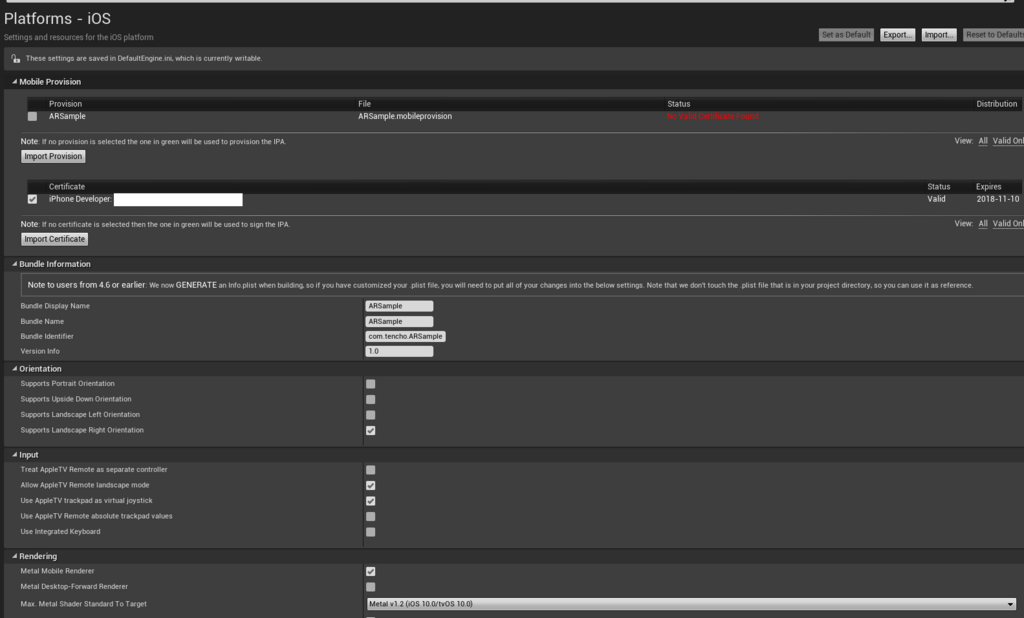The image size is (1024, 618).
Task: Click the certificate view Valid Only link
Action: 1008,223
